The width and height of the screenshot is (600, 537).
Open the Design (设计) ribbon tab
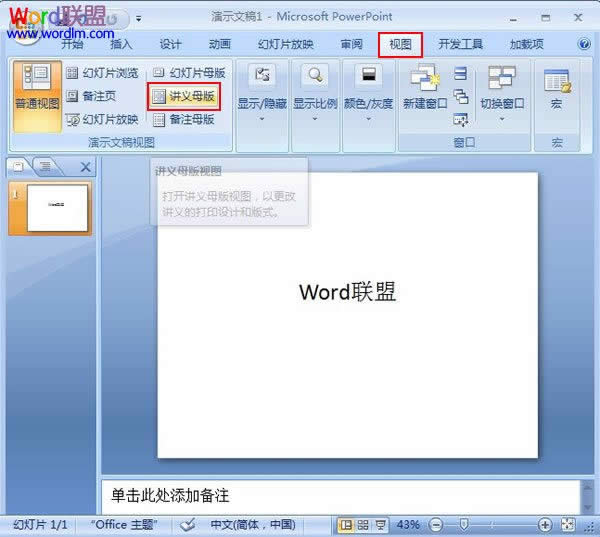coord(170,44)
